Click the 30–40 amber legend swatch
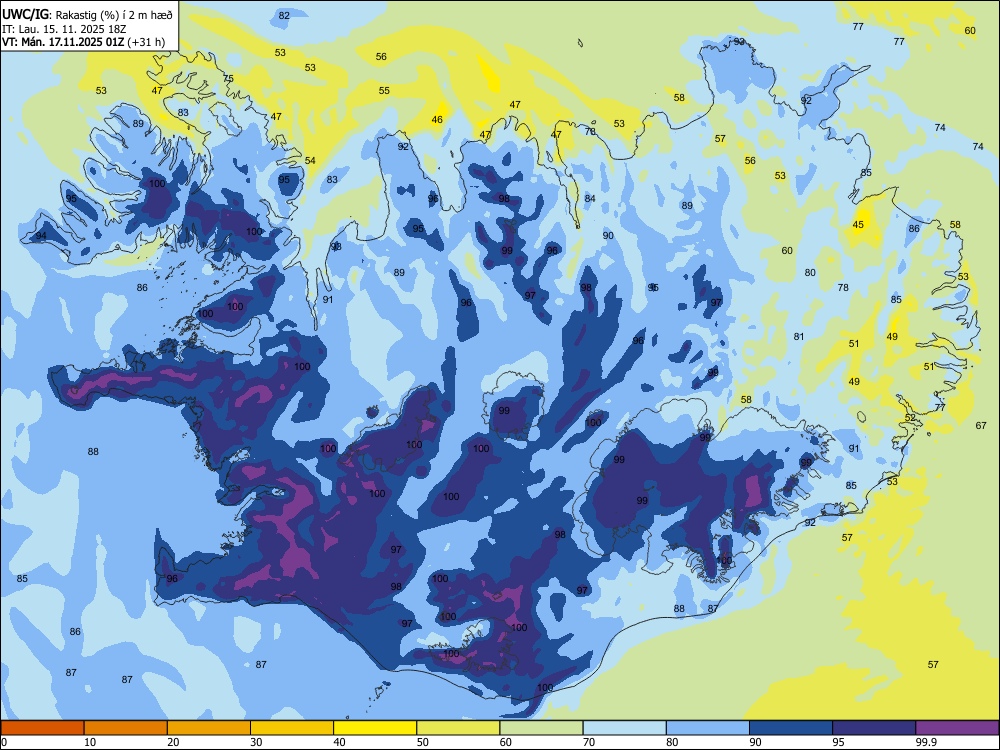1000x750 pixels. coord(292,728)
